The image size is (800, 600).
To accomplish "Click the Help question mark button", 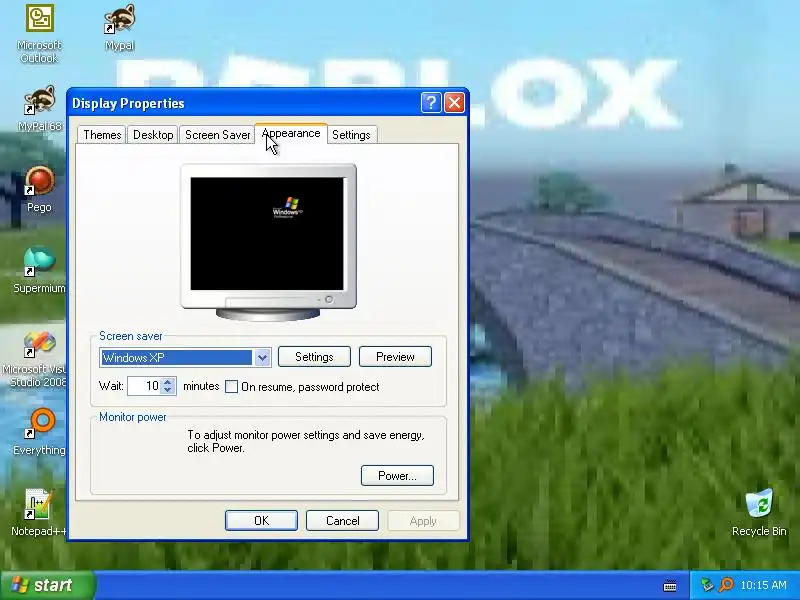I will pyautogui.click(x=431, y=103).
